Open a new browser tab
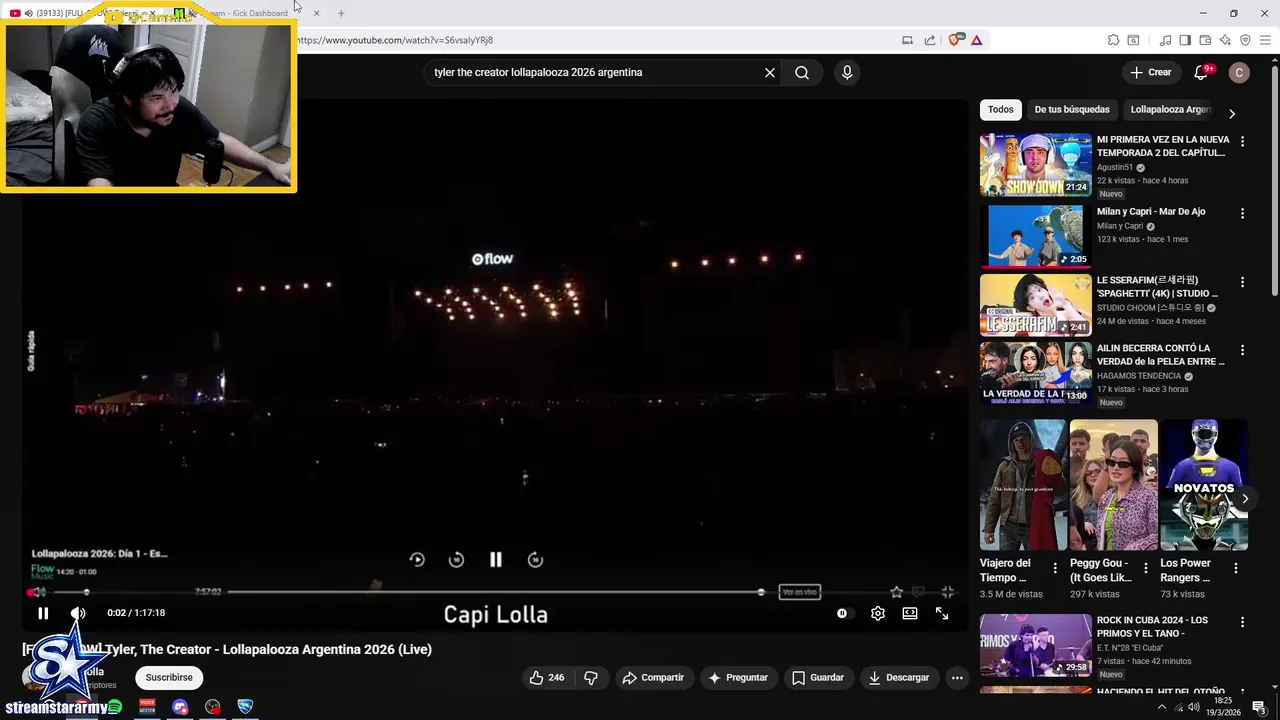The image size is (1280, 720). pos(341,13)
